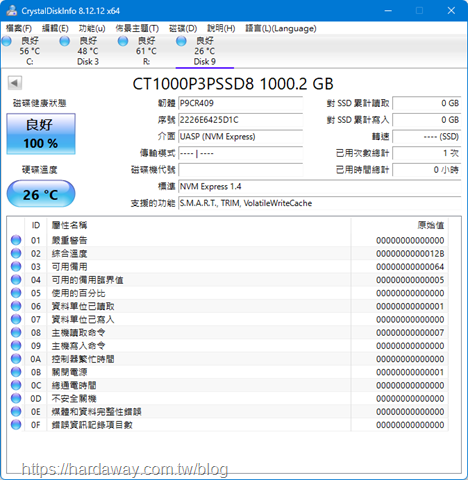This screenshot has width=468, height=480.
Task: Select the 控制器繁忙時間 attribute row
Action: 228,359
